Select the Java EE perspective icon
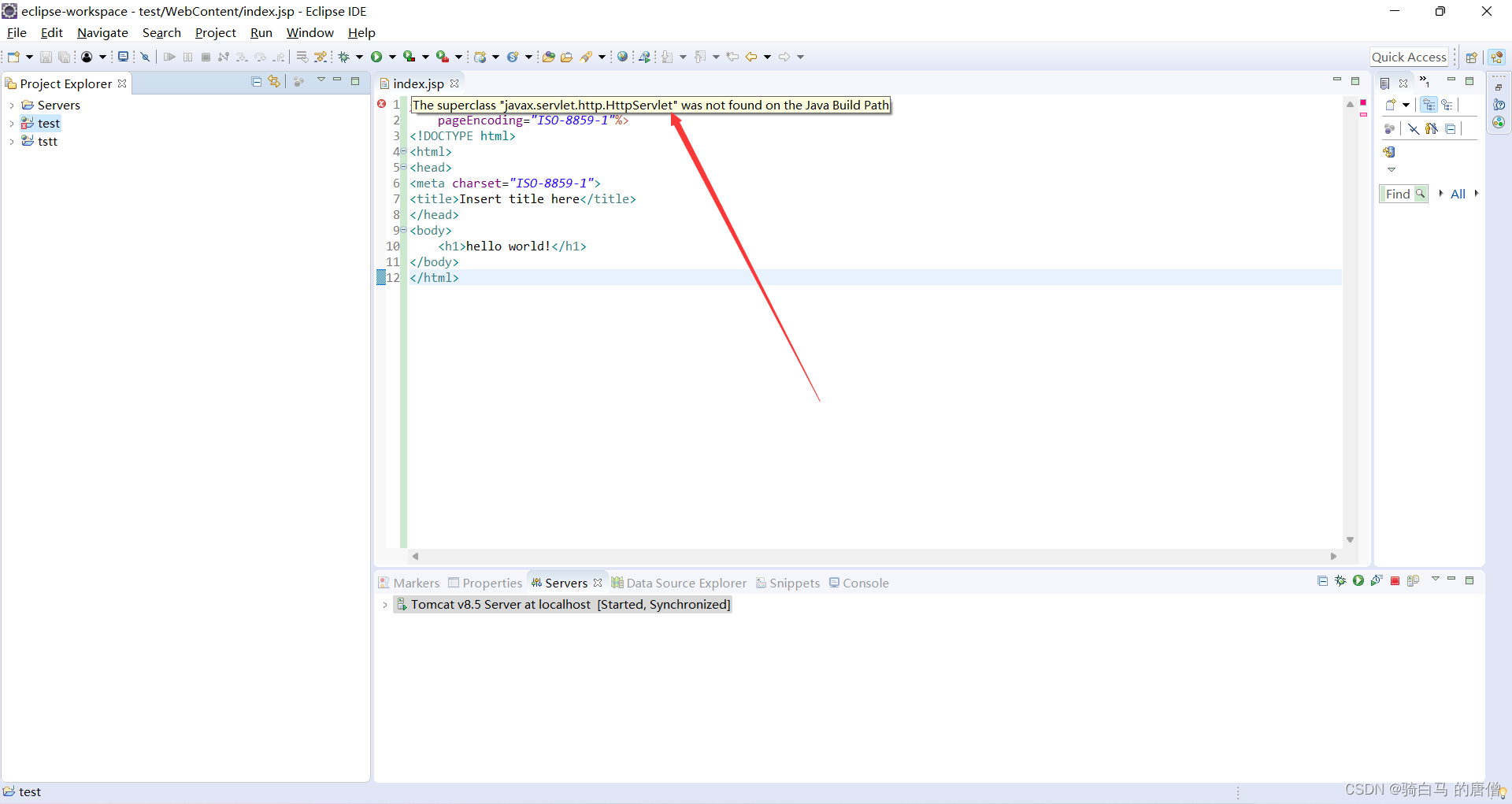Viewport: 1512px width, 804px height. click(1497, 57)
